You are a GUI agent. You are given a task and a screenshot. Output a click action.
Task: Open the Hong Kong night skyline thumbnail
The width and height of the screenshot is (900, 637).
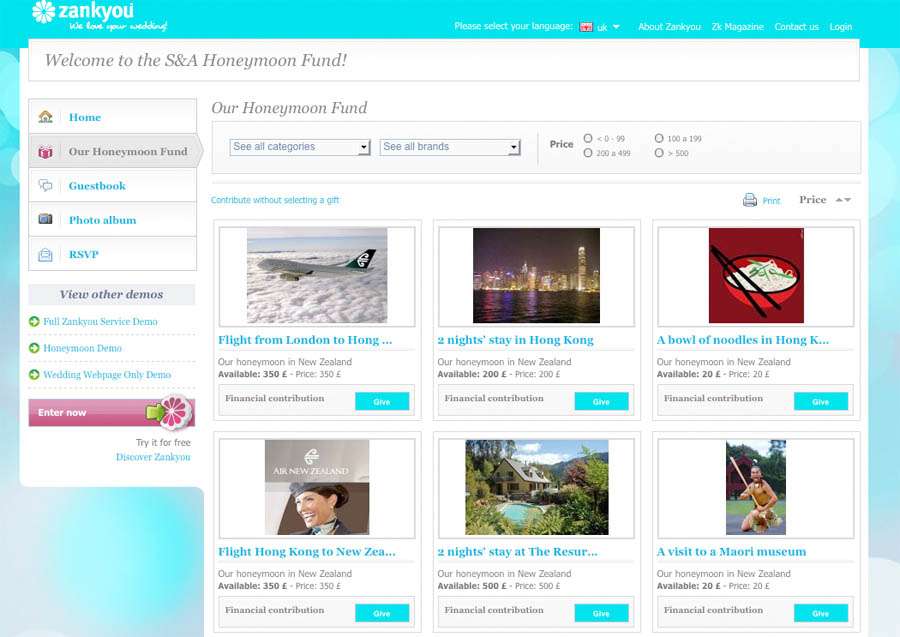[536, 275]
